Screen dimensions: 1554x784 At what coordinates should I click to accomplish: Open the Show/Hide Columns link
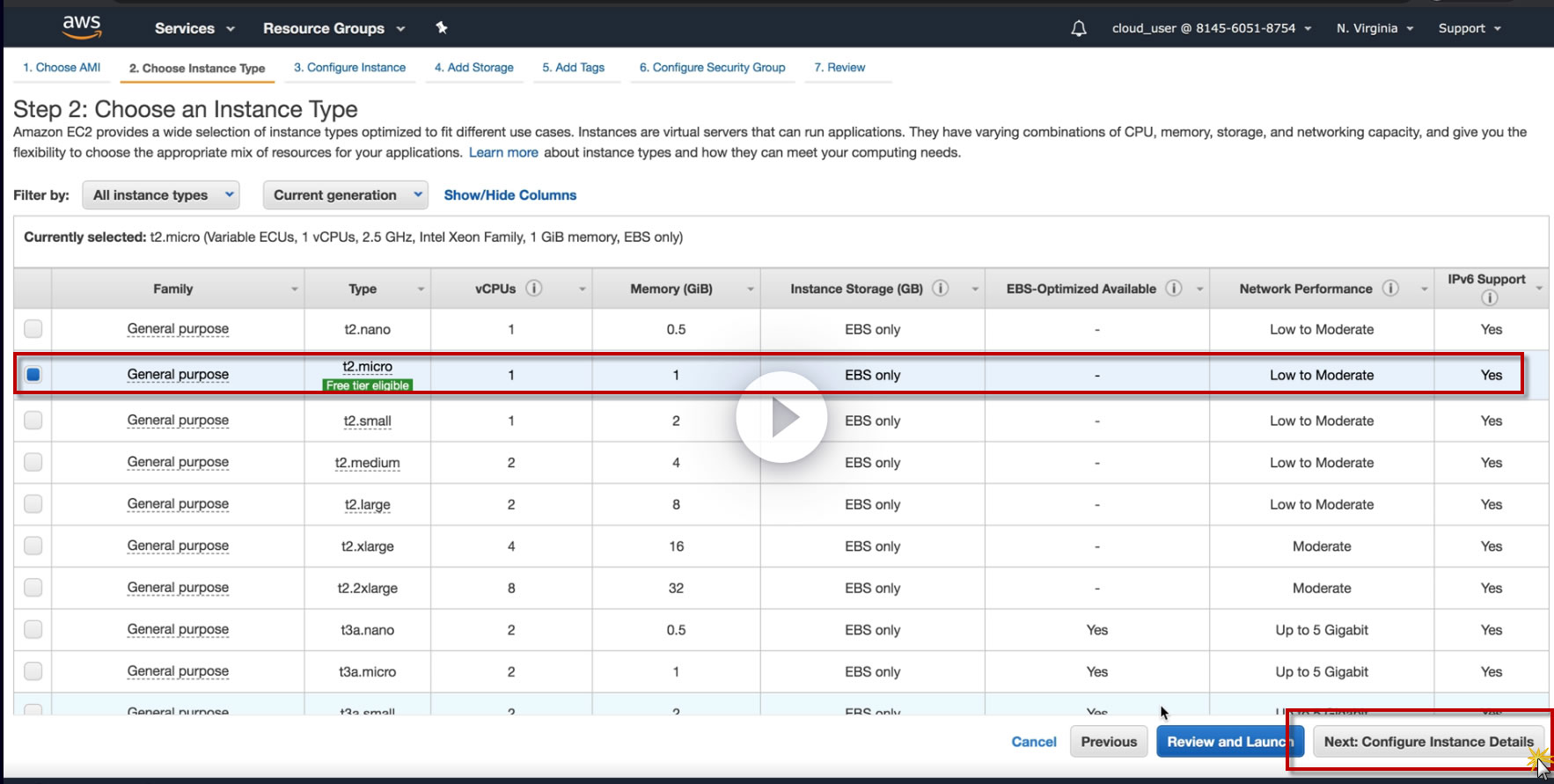coord(509,195)
